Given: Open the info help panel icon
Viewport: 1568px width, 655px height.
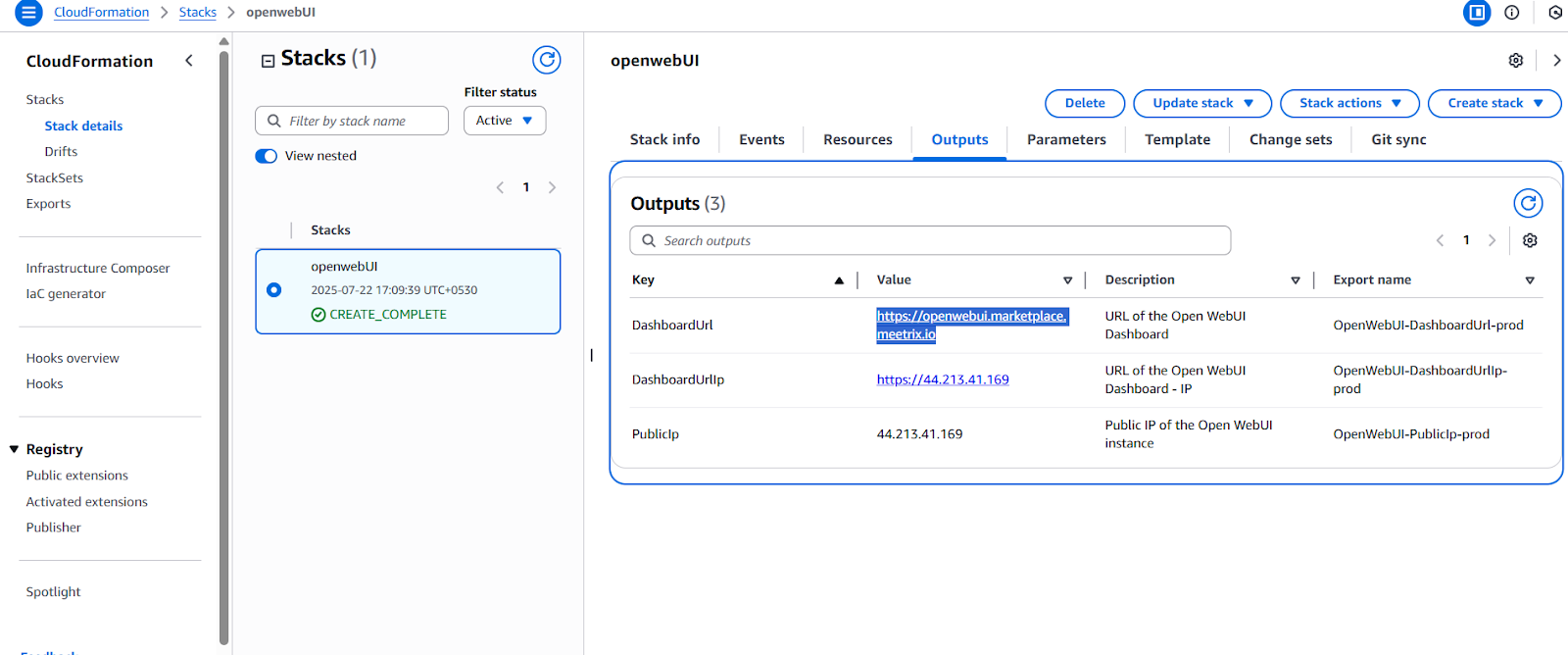Looking at the screenshot, I should click(1512, 13).
